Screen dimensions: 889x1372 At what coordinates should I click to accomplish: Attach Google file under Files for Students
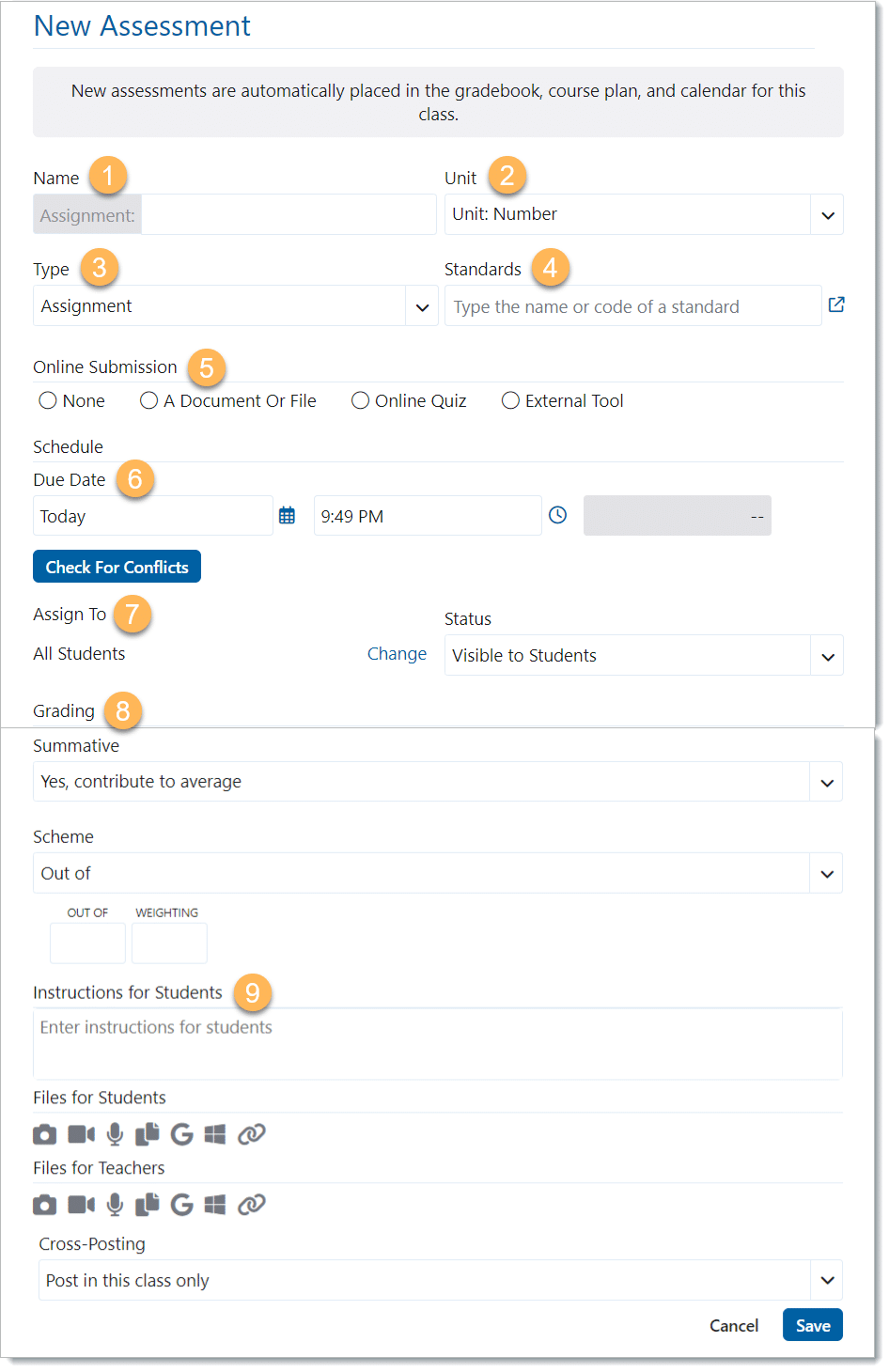181,1135
